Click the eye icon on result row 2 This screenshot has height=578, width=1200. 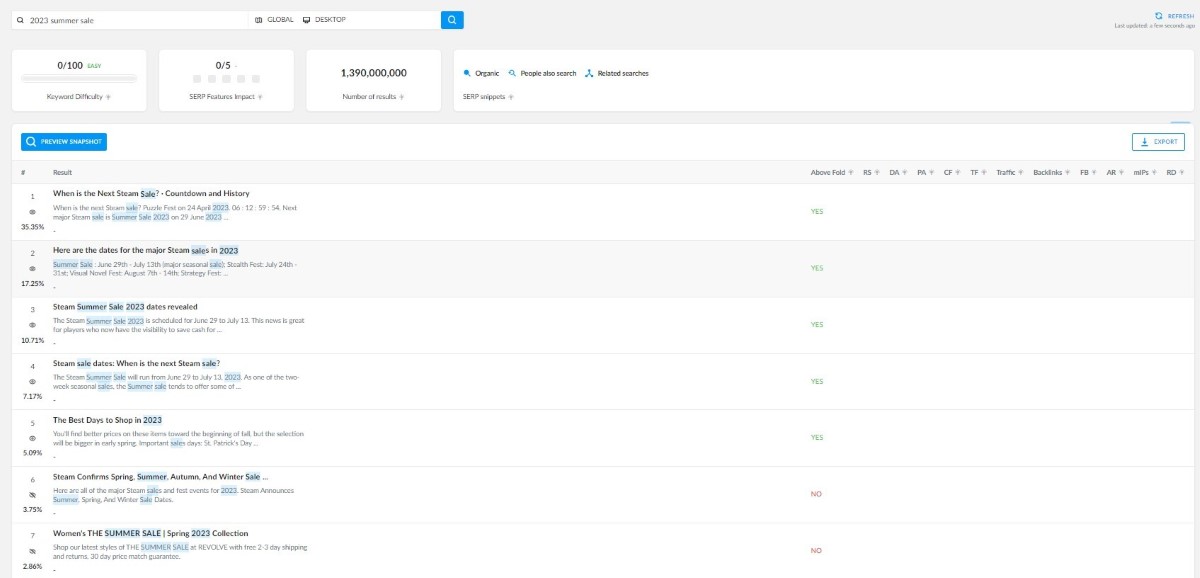tap(32, 269)
